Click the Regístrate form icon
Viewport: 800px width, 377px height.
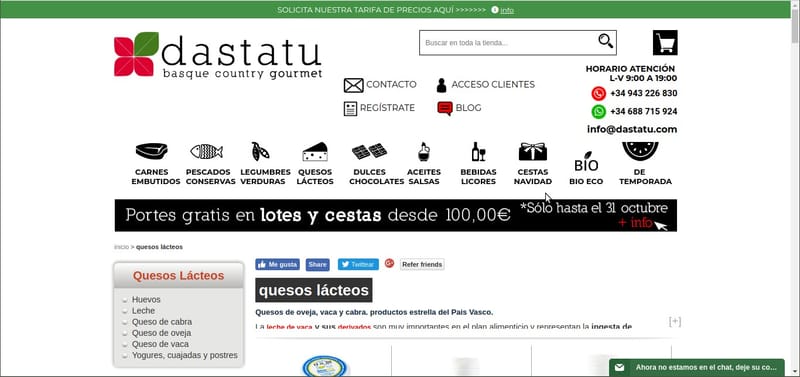tap(350, 108)
